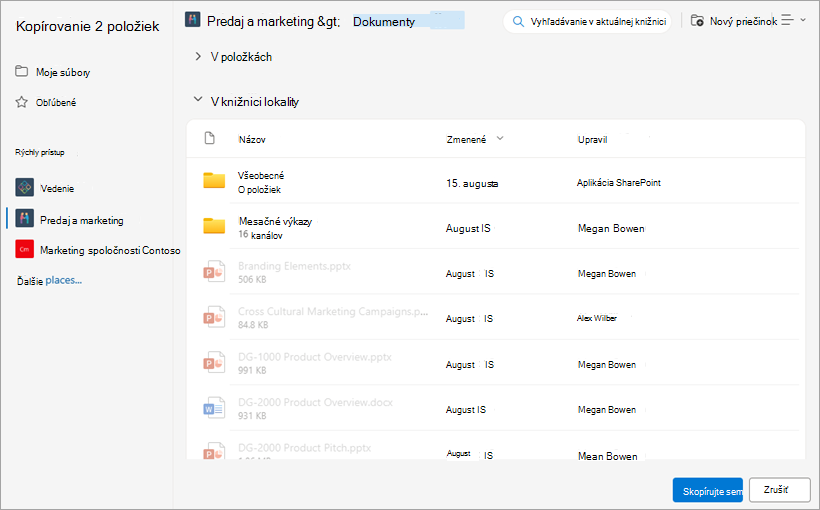Click Aplikácia SharePoint editor cell
The image size is (820, 510).
(619, 183)
